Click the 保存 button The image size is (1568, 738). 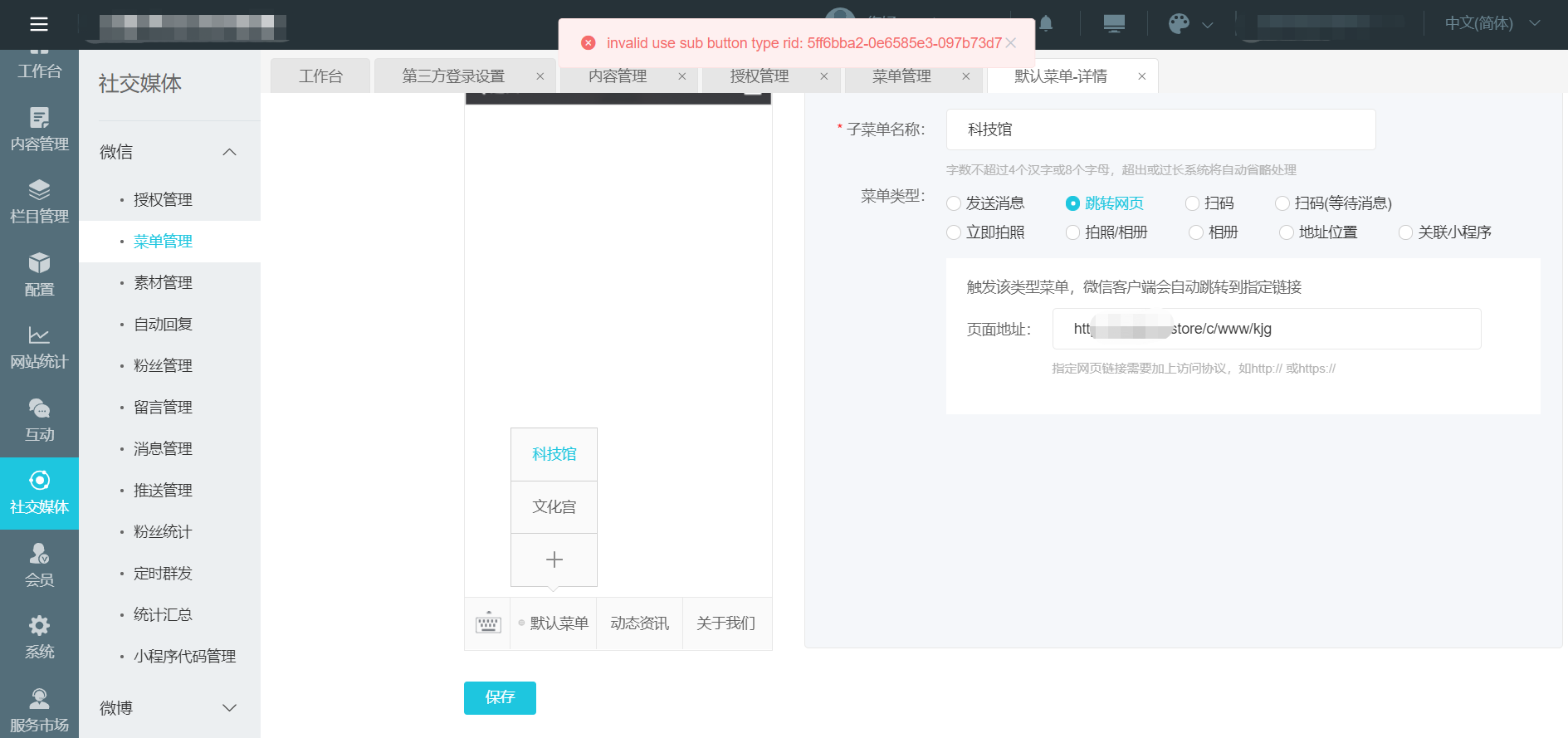tap(500, 697)
